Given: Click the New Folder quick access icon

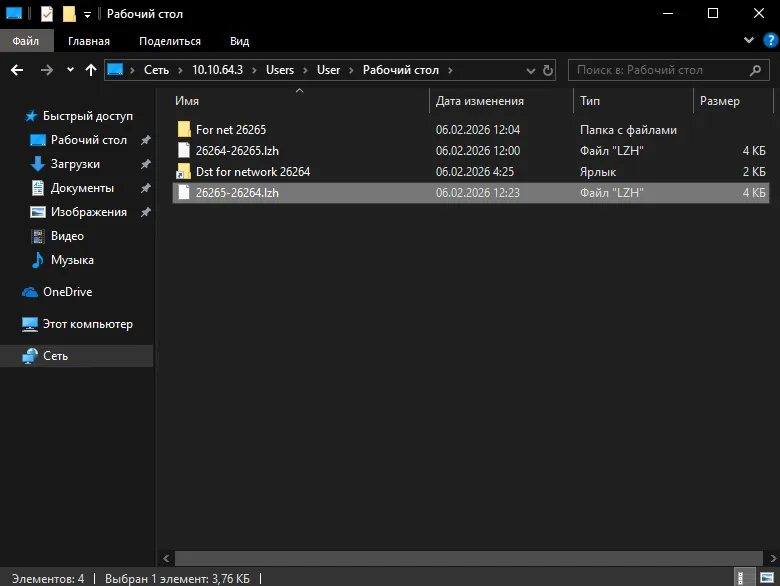Looking at the screenshot, I should click(x=69, y=14).
